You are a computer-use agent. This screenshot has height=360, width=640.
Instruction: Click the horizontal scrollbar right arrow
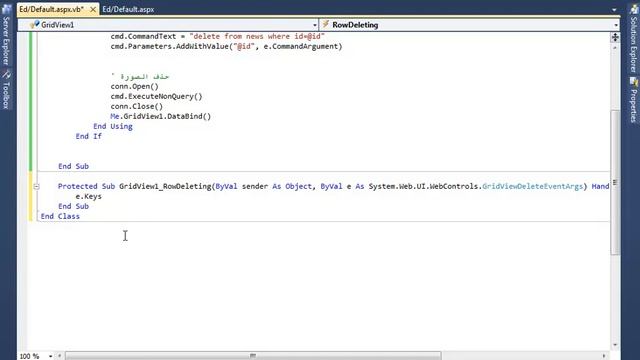click(x=604, y=356)
